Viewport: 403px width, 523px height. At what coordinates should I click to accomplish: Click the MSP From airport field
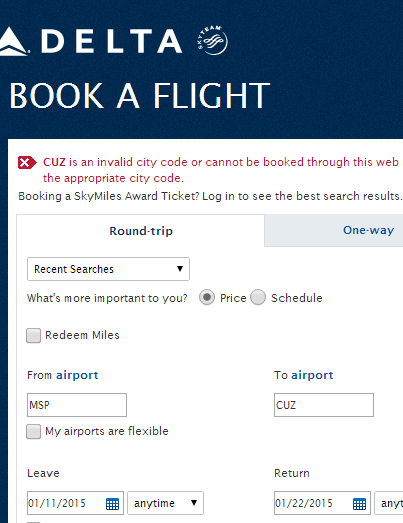(77, 405)
